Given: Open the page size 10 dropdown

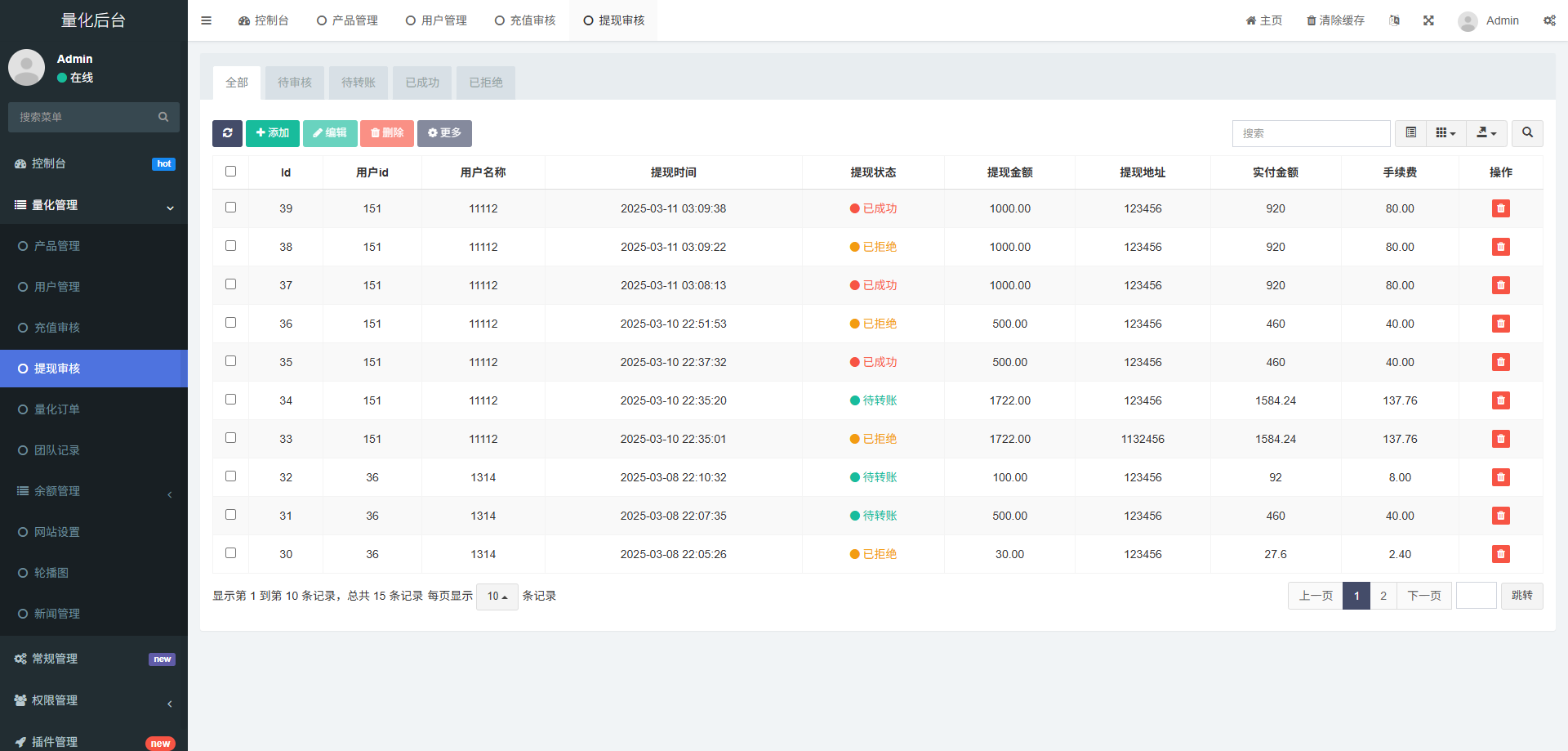Looking at the screenshot, I should tap(497, 597).
